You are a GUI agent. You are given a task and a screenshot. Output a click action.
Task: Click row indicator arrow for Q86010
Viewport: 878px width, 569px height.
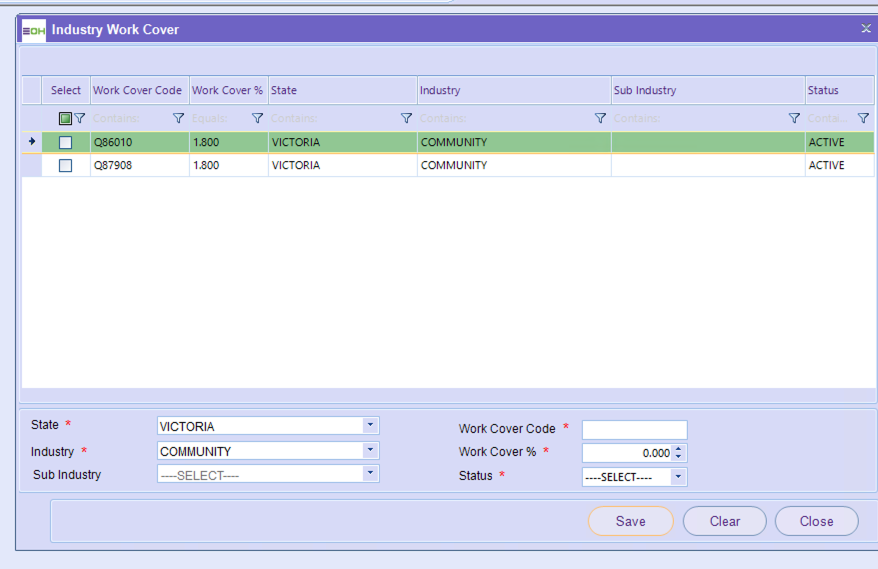[32, 142]
